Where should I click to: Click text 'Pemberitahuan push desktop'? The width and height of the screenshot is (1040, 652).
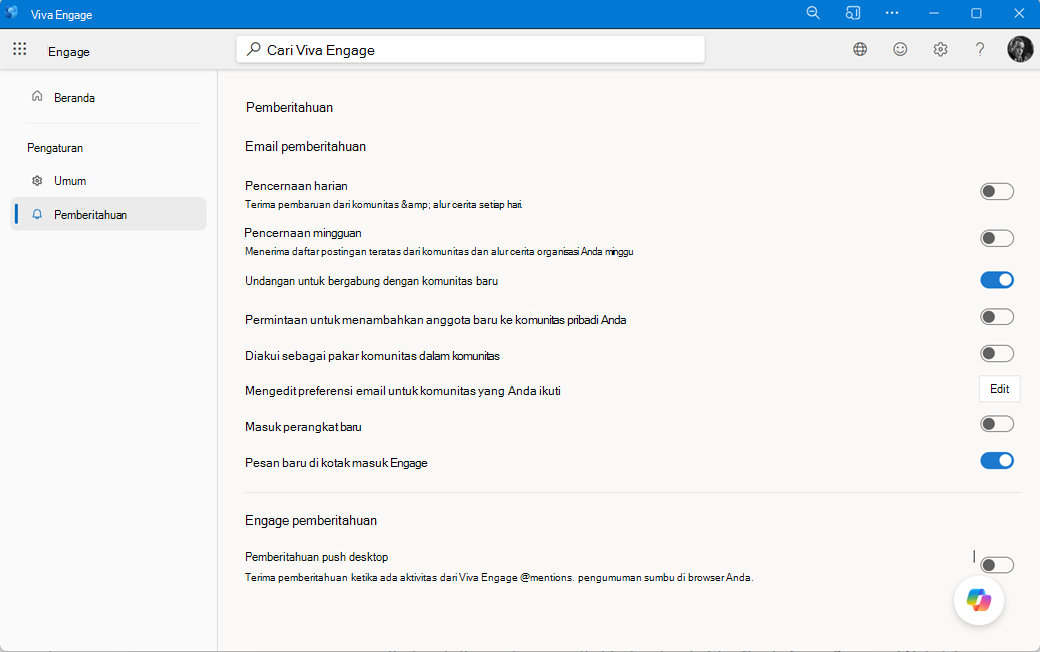pyautogui.click(x=316, y=556)
